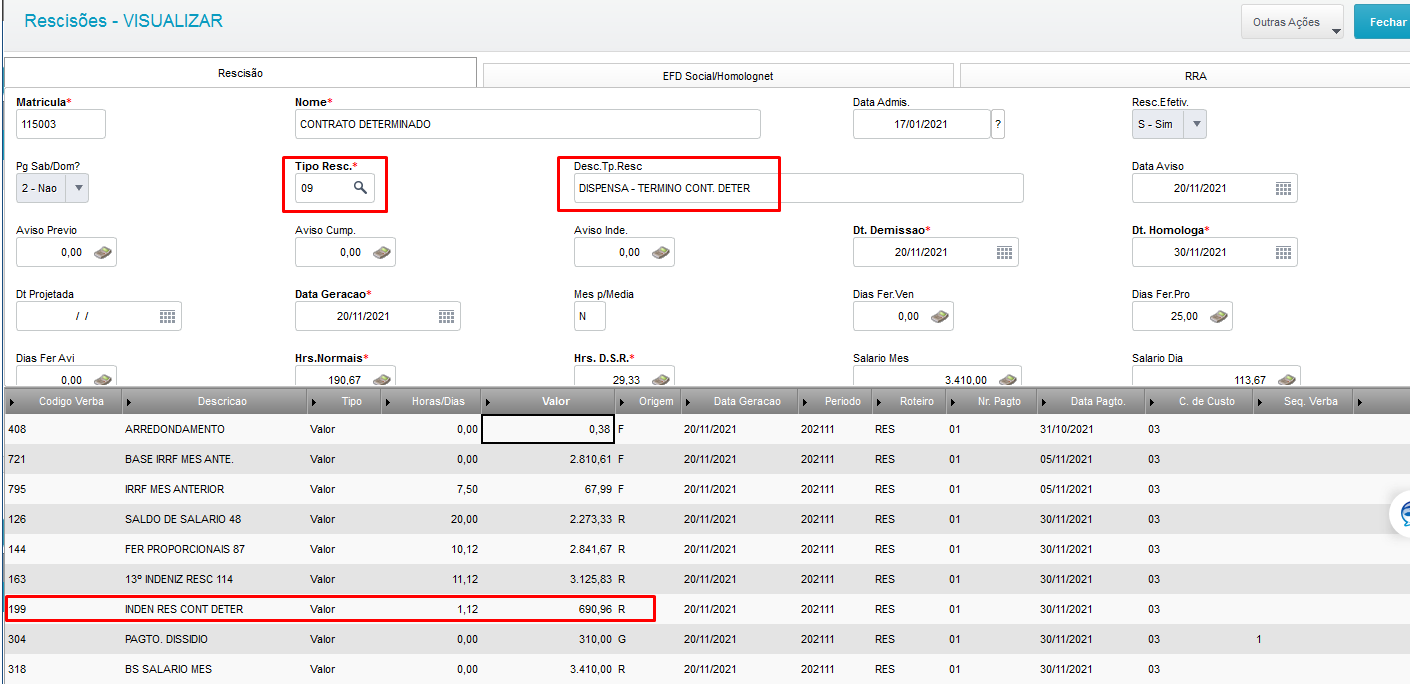
Task: Click the Valor cell 3.125,83
Action: pyautogui.click(x=548, y=579)
